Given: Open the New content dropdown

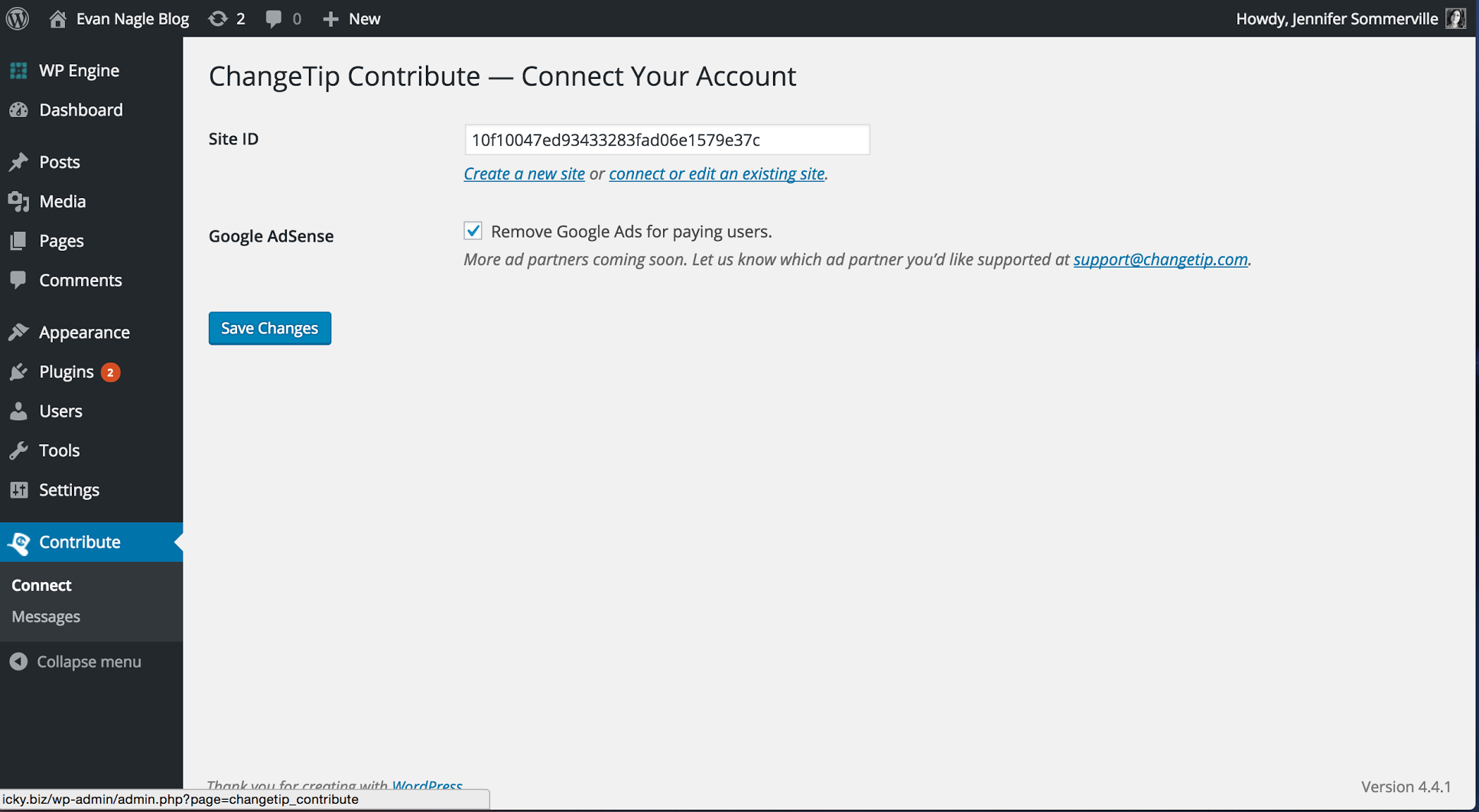Looking at the screenshot, I should click(x=351, y=18).
